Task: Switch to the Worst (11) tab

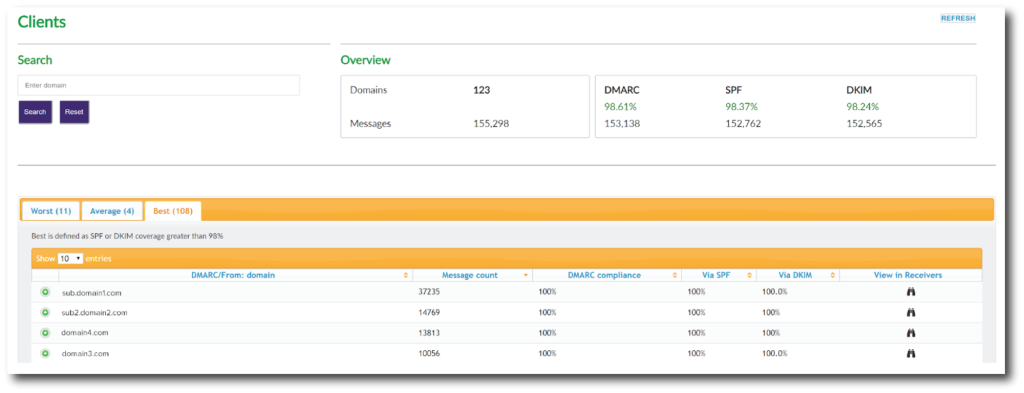Action: click(x=51, y=211)
